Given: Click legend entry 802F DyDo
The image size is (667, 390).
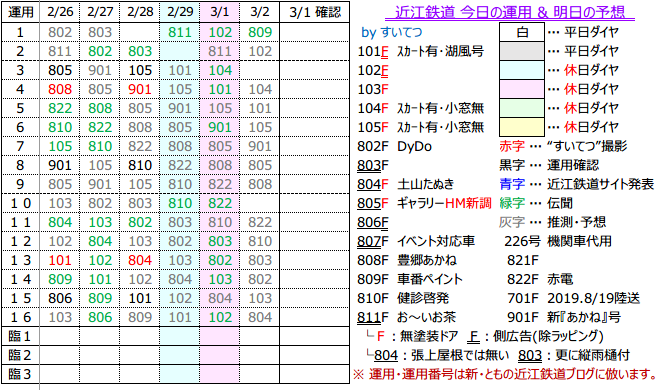Looking at the screenshot, I should coord(394,146).
